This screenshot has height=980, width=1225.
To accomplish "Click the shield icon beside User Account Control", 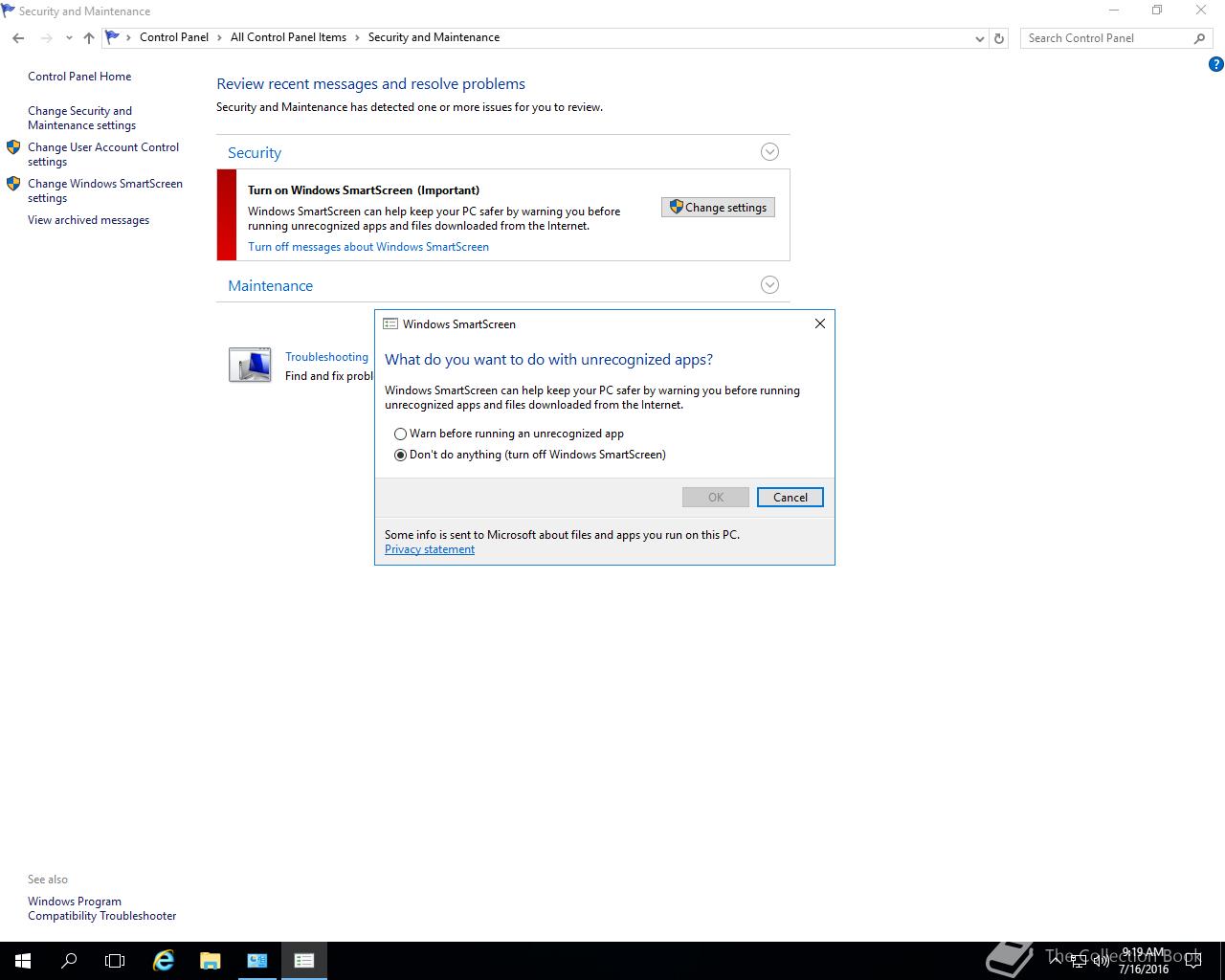I will coord(13,147).
